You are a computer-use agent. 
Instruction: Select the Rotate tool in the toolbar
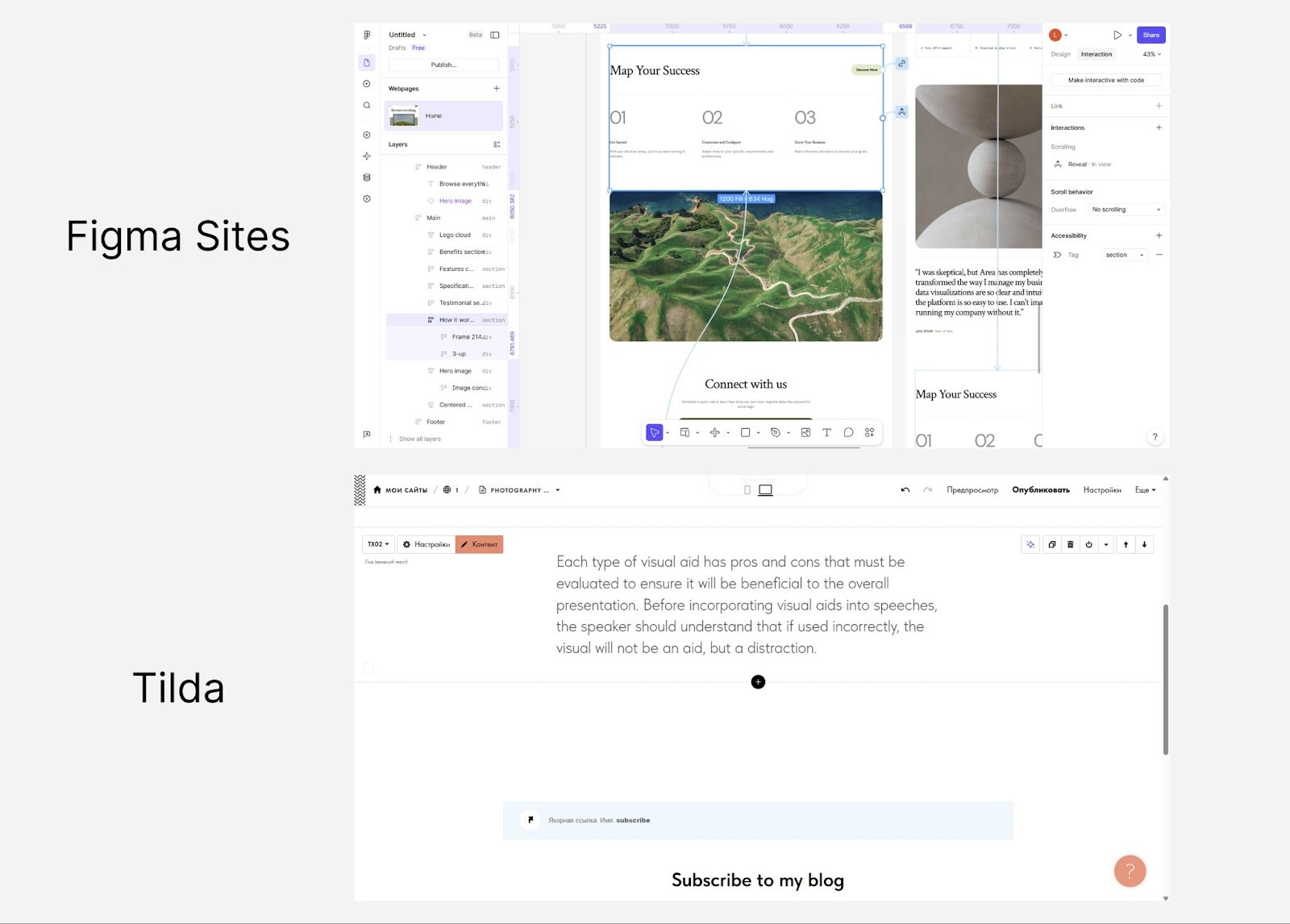714,432
